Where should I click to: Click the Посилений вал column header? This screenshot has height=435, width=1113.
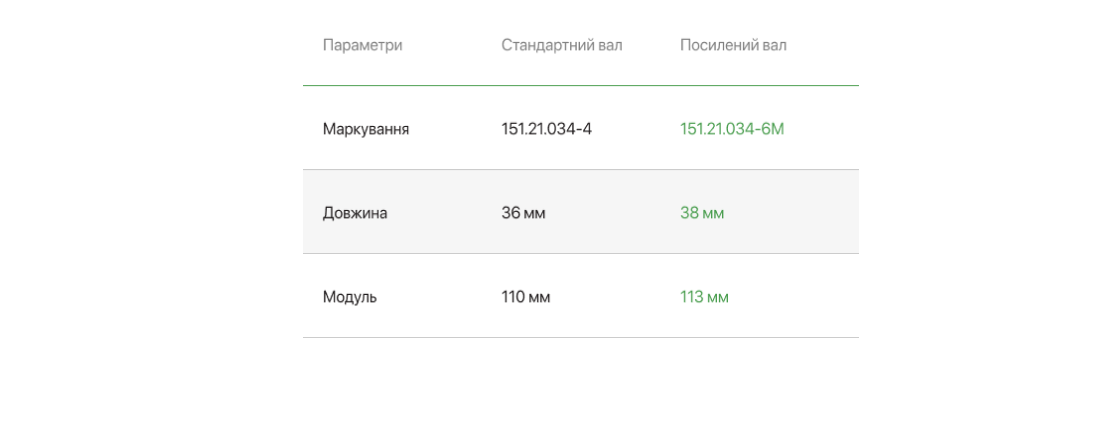[733, 45]
